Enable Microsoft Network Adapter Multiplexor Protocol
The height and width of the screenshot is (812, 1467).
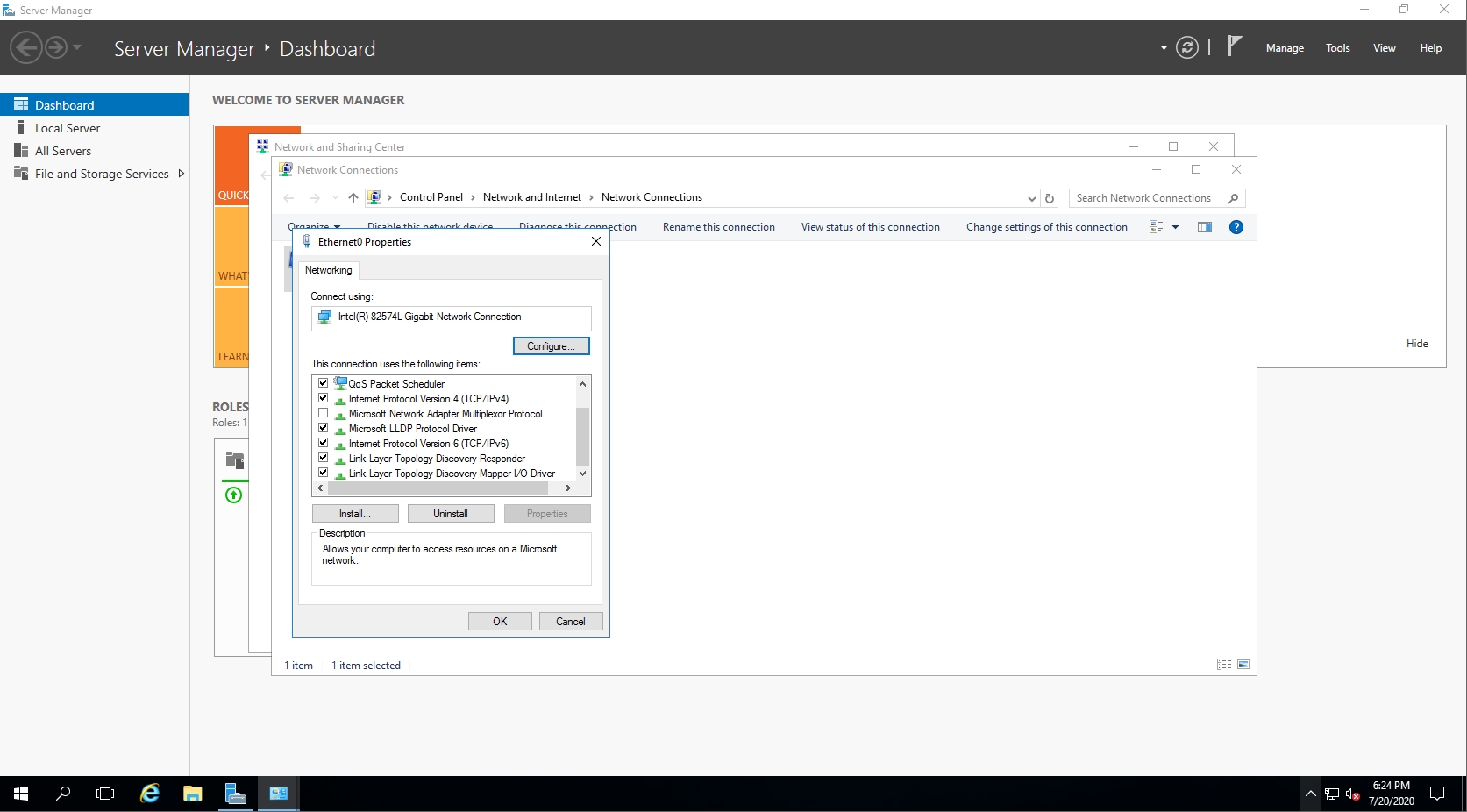(323, 413)
